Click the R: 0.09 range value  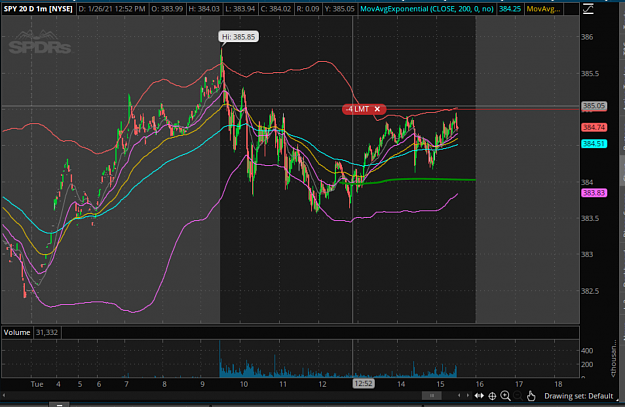coord(309,9)
